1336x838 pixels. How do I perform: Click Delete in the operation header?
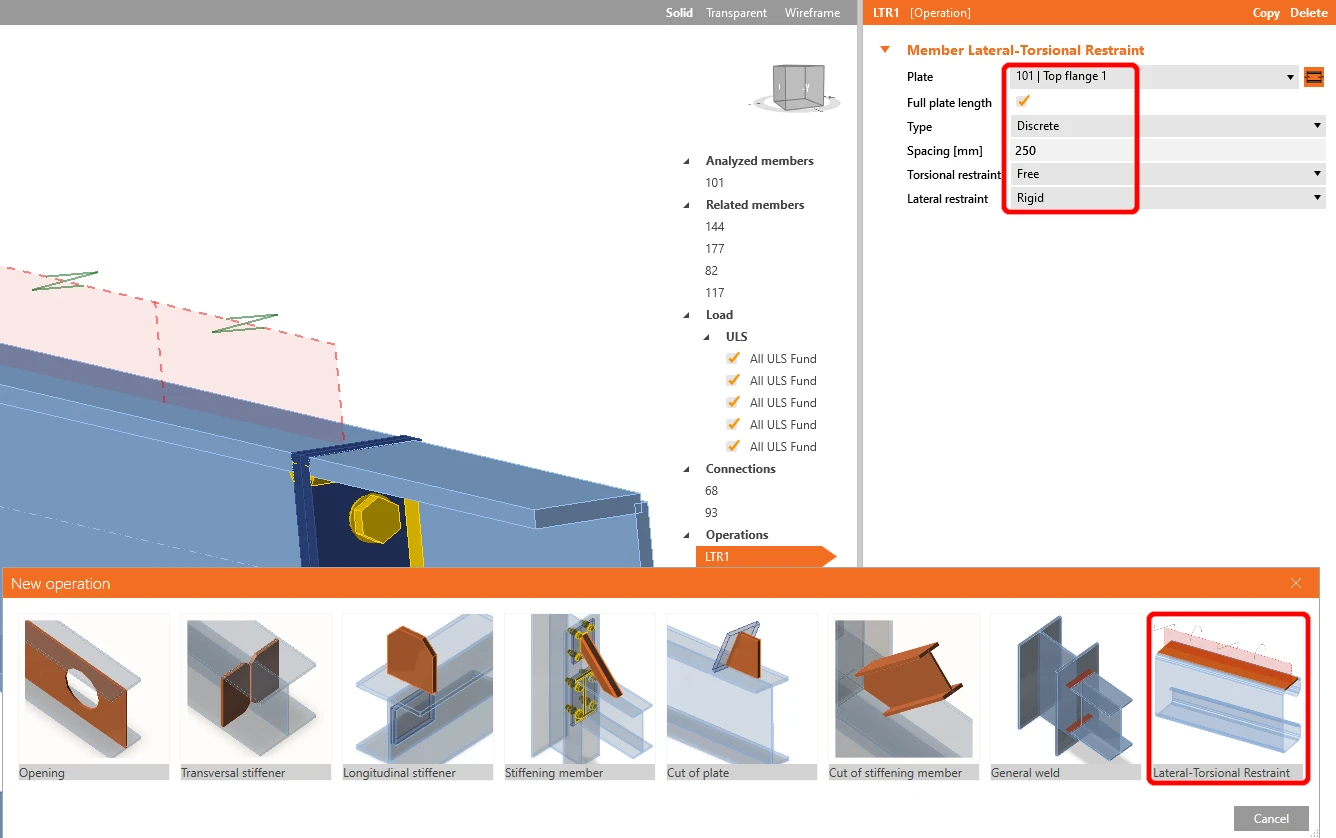[x=1308, y=13]
